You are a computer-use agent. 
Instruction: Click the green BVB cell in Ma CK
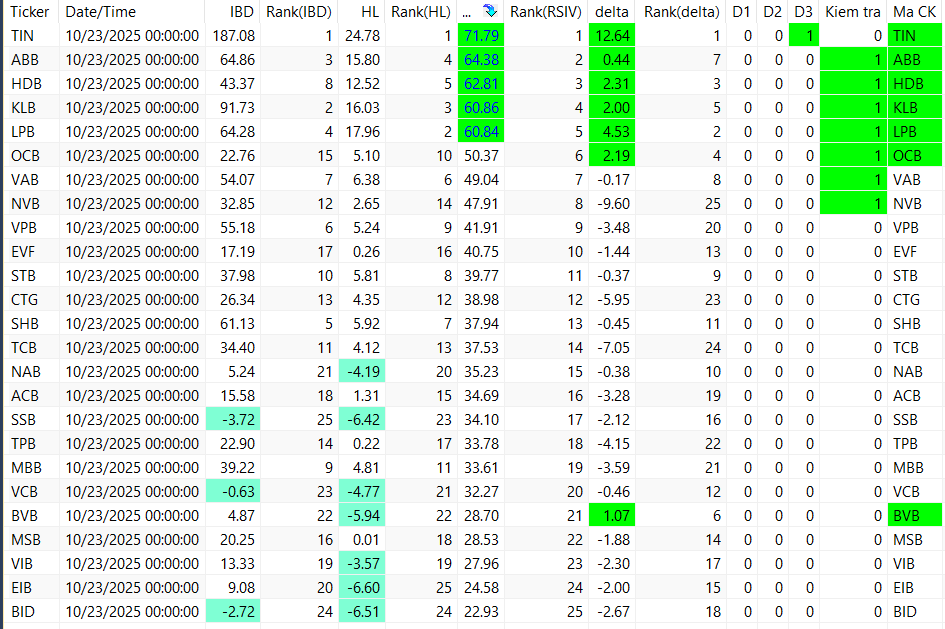(914, 516)
